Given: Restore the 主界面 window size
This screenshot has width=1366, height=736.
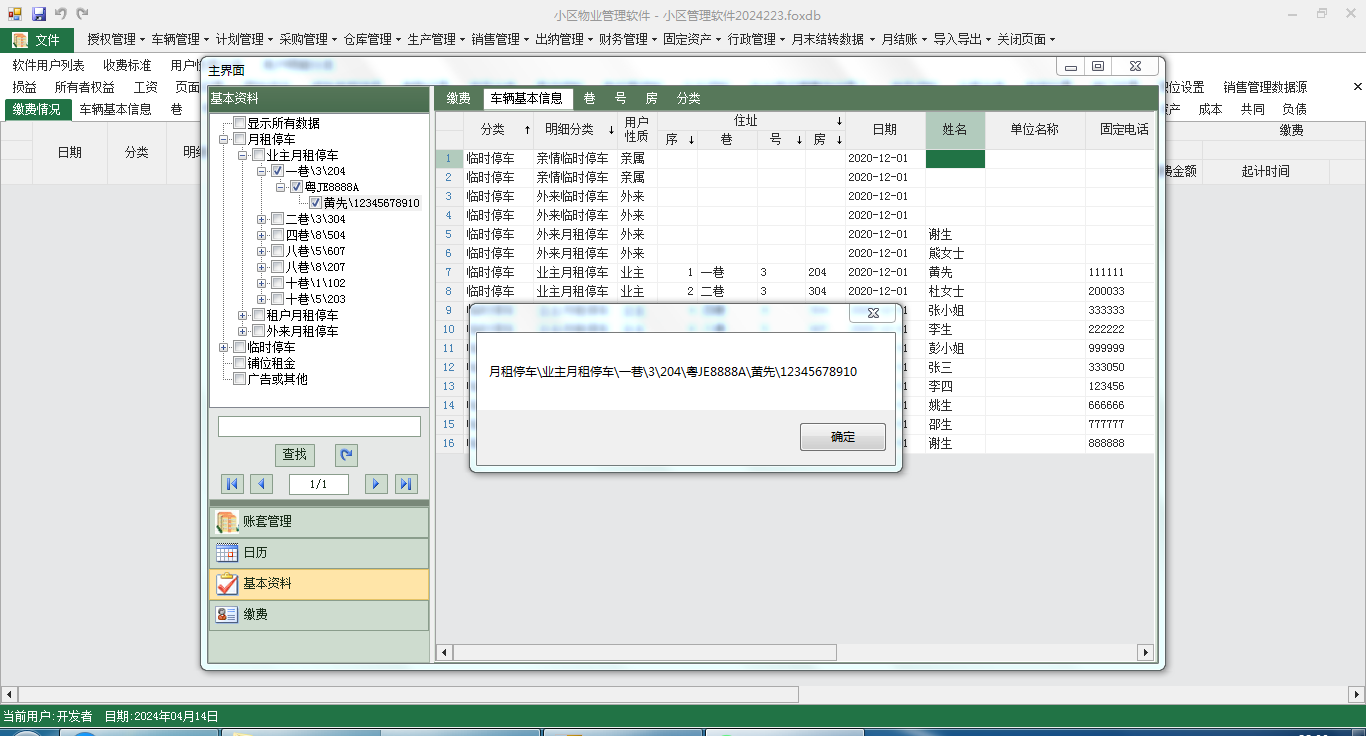Looking at the screenshot, I should point(1098,67).
